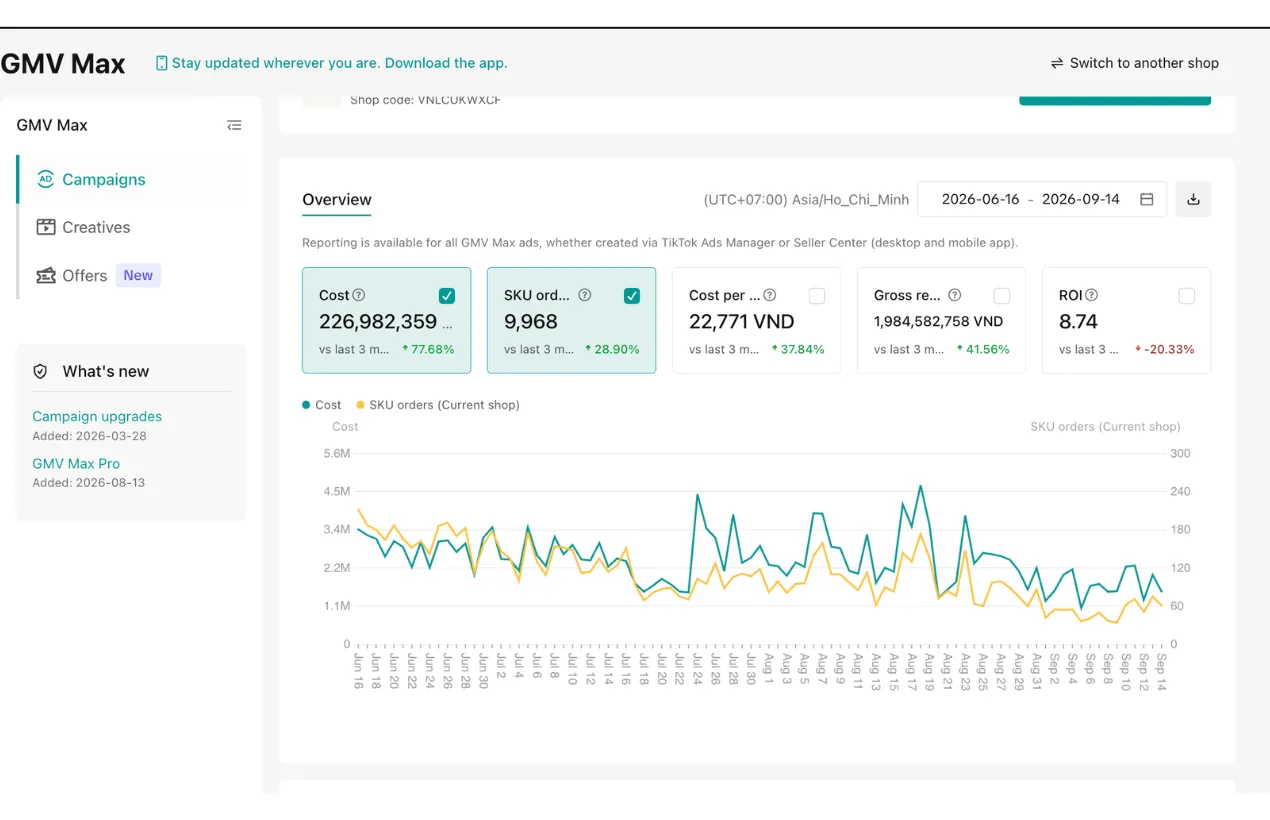Click the timezone text Asia/Ho_Chi_Minh
1270x820 pixels.
click(x=851, y=199)
